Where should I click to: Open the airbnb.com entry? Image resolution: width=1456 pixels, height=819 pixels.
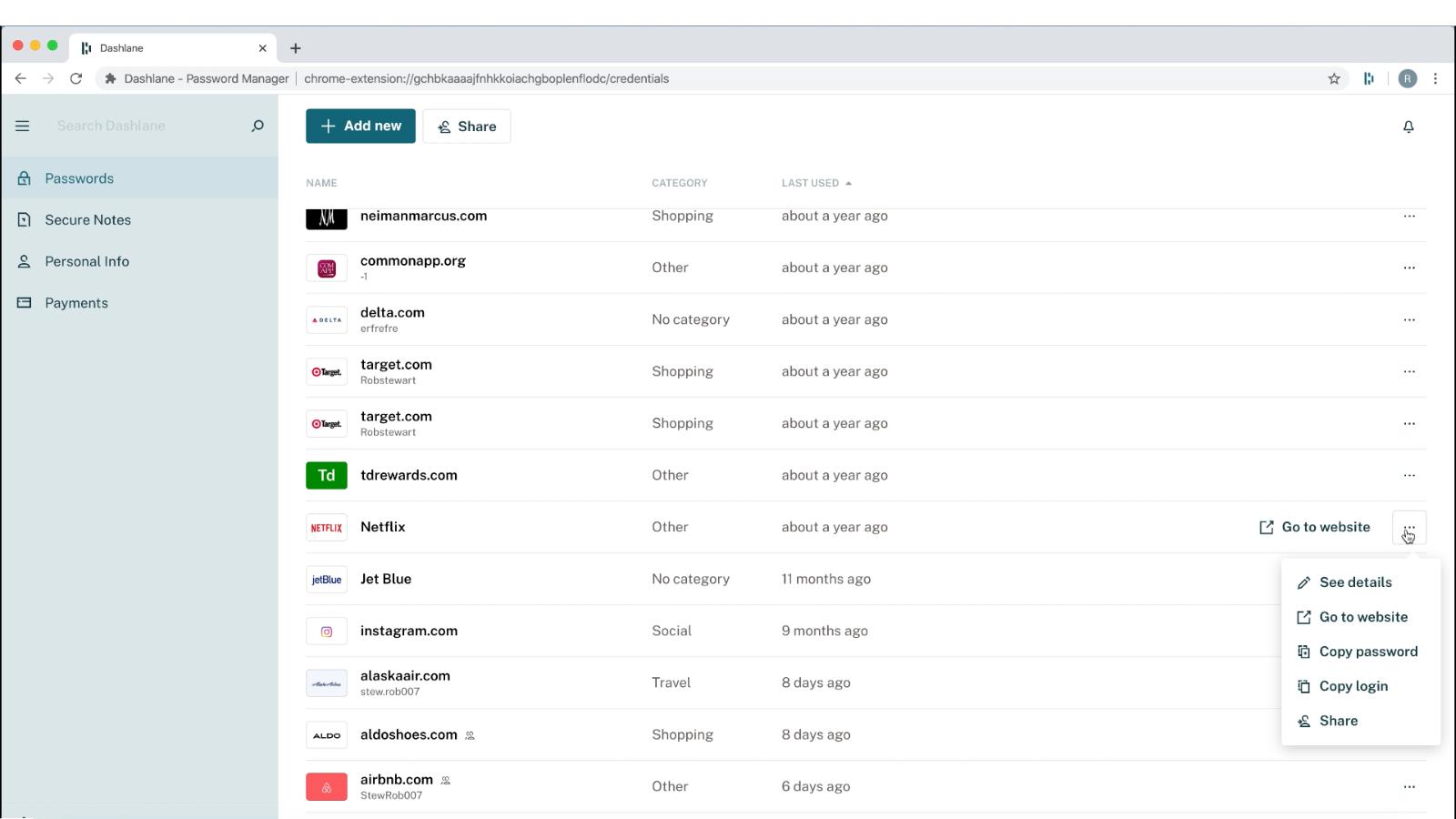click(397, 779)
